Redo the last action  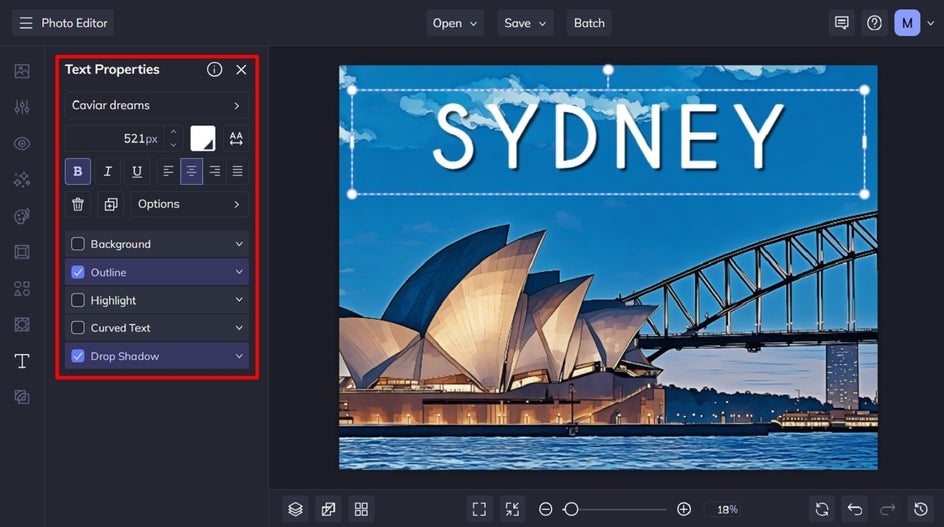pyautogui.click(x=887, y=510)
